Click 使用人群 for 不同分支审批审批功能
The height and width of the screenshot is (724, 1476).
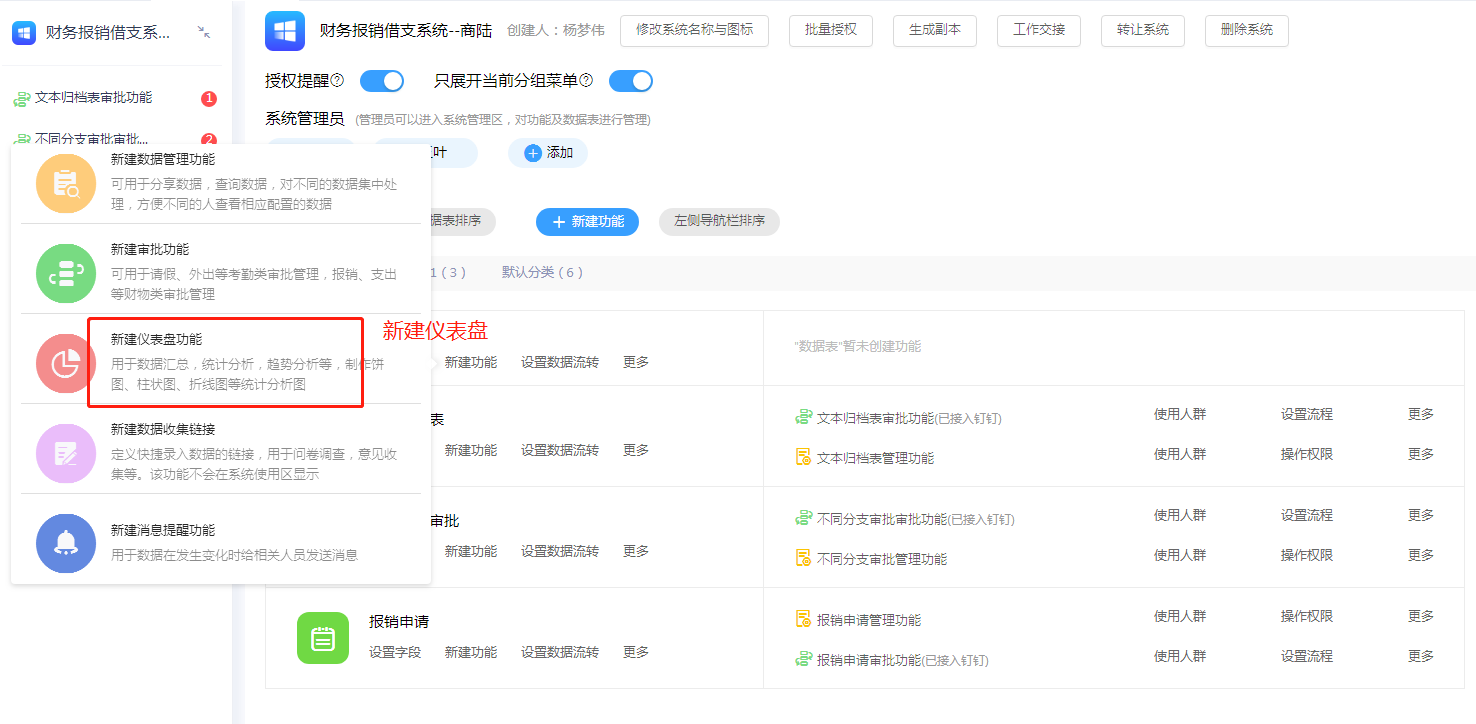(x=1180, y=515)
